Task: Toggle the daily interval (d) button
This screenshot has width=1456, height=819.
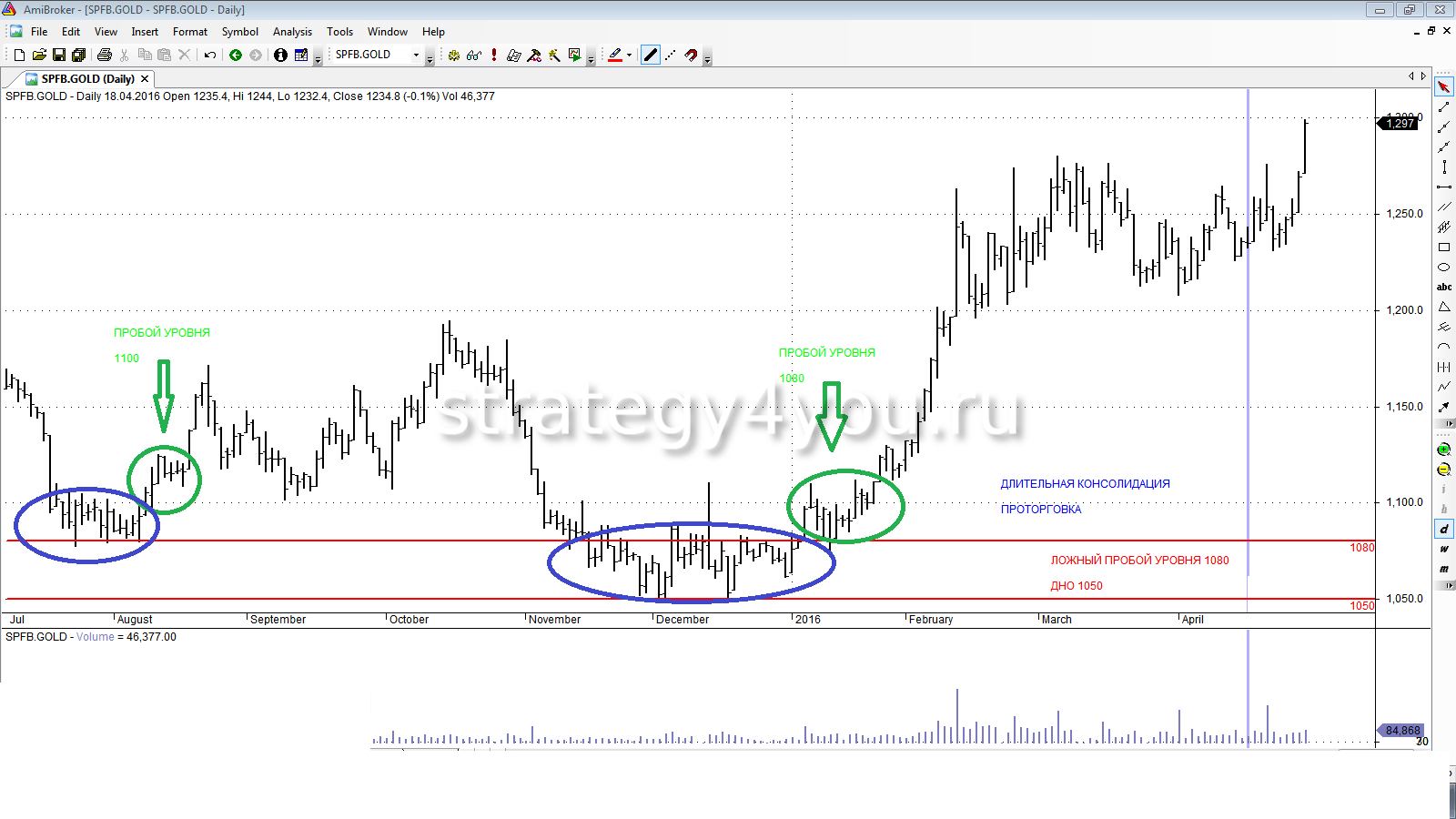Action: click(1444, 529)
